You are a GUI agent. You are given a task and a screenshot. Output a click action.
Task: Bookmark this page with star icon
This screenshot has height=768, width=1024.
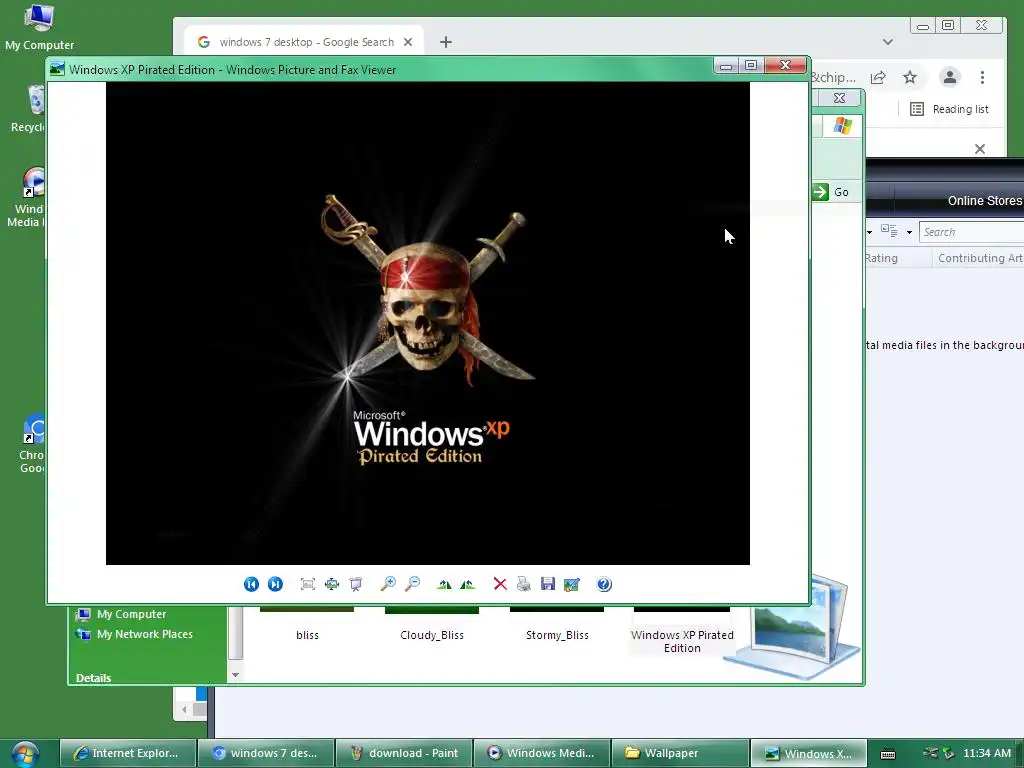tap(910, 78)
